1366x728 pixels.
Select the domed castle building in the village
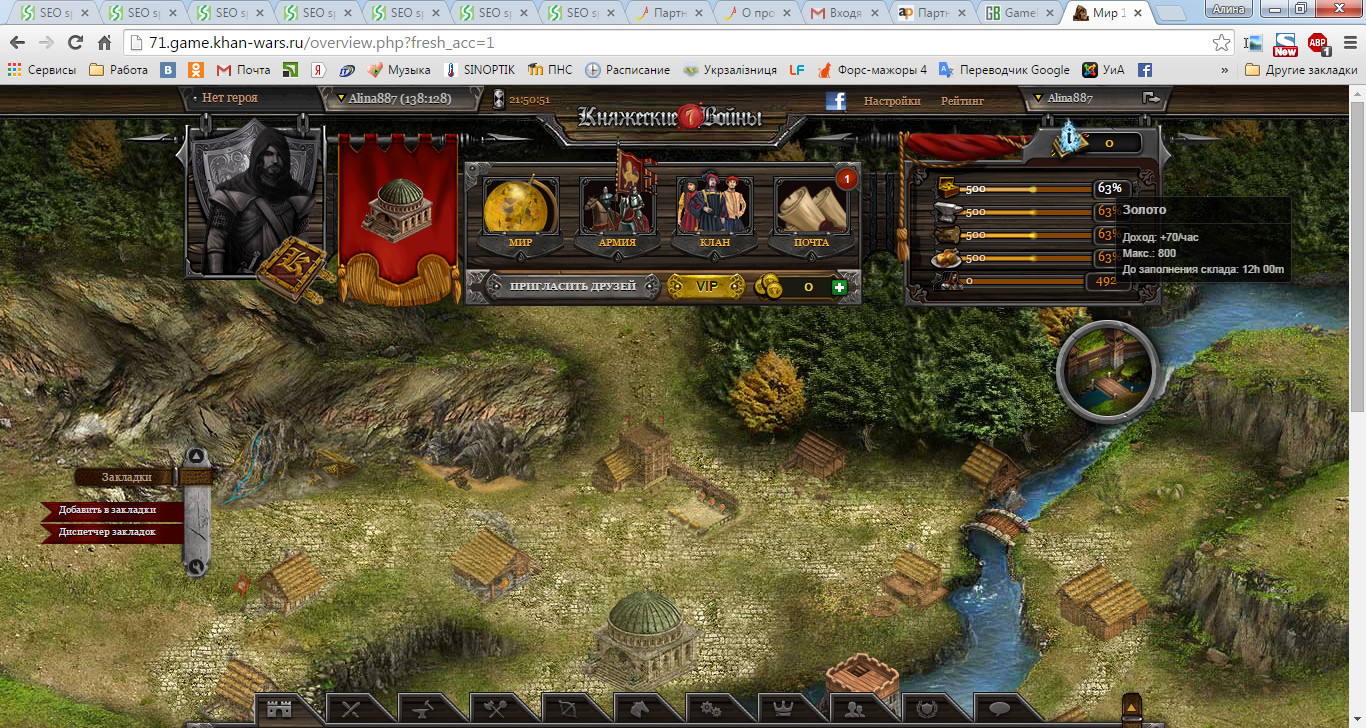(x=647, y=638)
